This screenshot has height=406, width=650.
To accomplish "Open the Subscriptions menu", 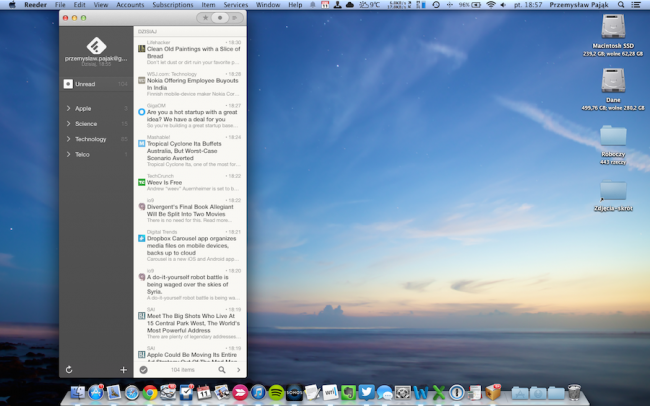I will [x=172, y=5].
